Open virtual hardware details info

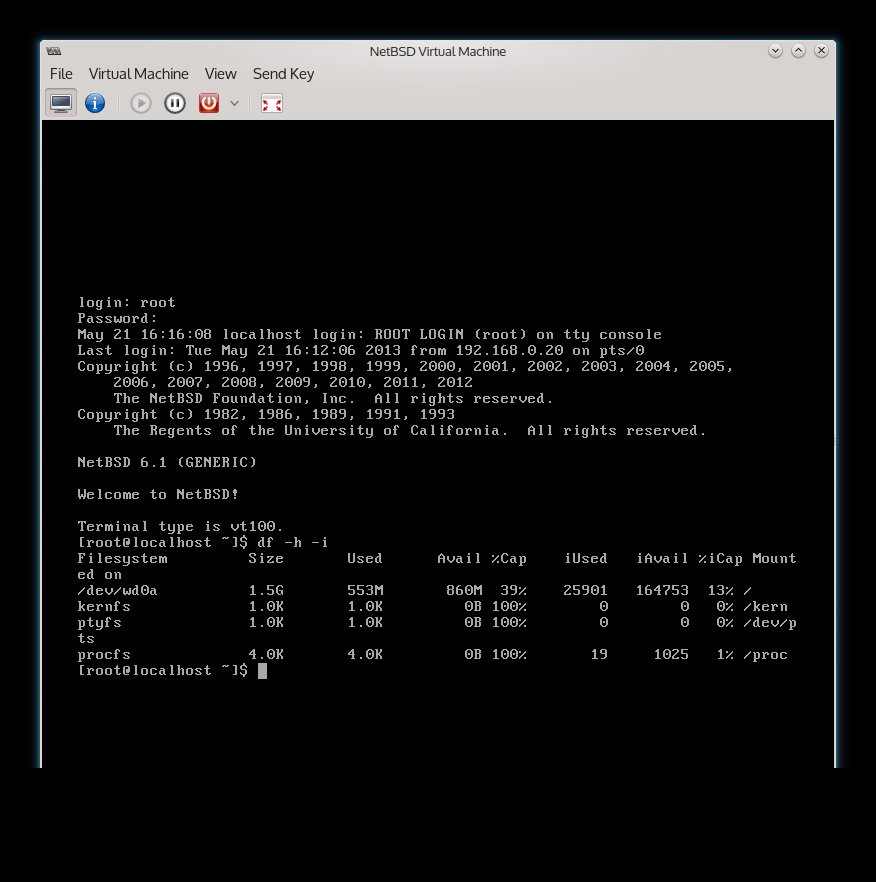[95, 104]
